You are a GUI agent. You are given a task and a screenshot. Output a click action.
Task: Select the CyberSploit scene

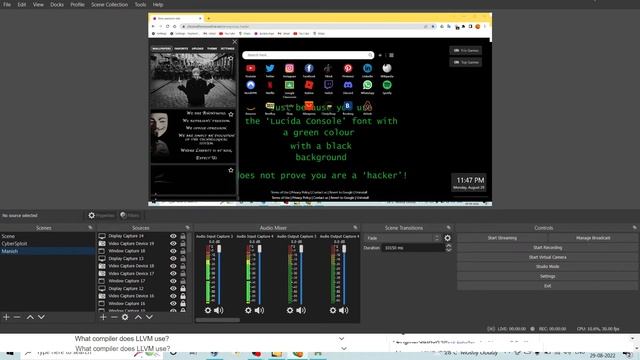47,244
